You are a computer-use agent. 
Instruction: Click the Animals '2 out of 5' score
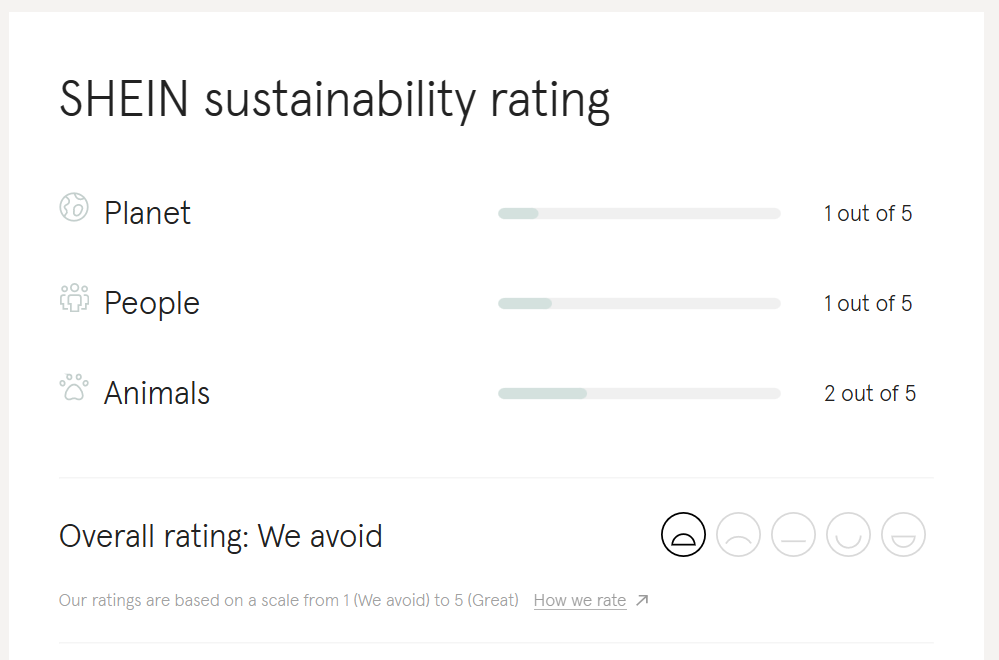[x=870, y=393]
